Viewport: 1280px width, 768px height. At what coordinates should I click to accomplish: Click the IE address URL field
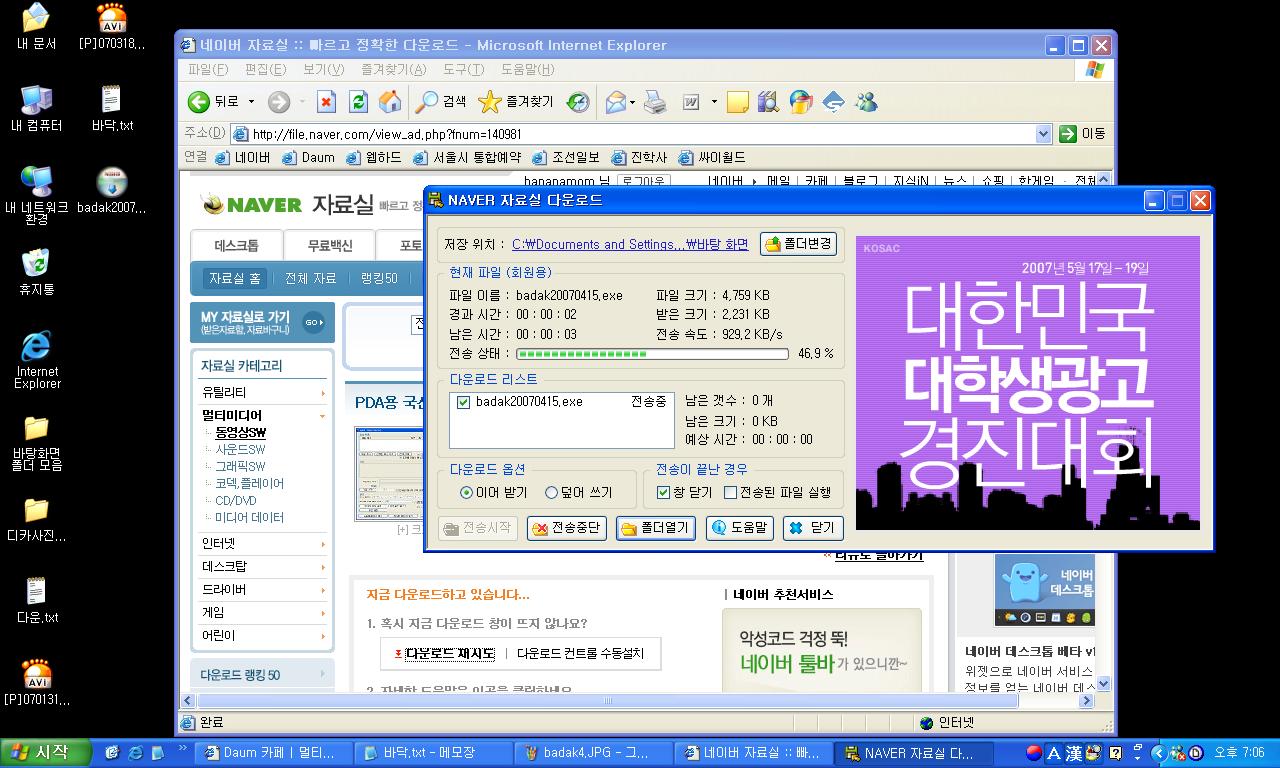click(642, 133)
